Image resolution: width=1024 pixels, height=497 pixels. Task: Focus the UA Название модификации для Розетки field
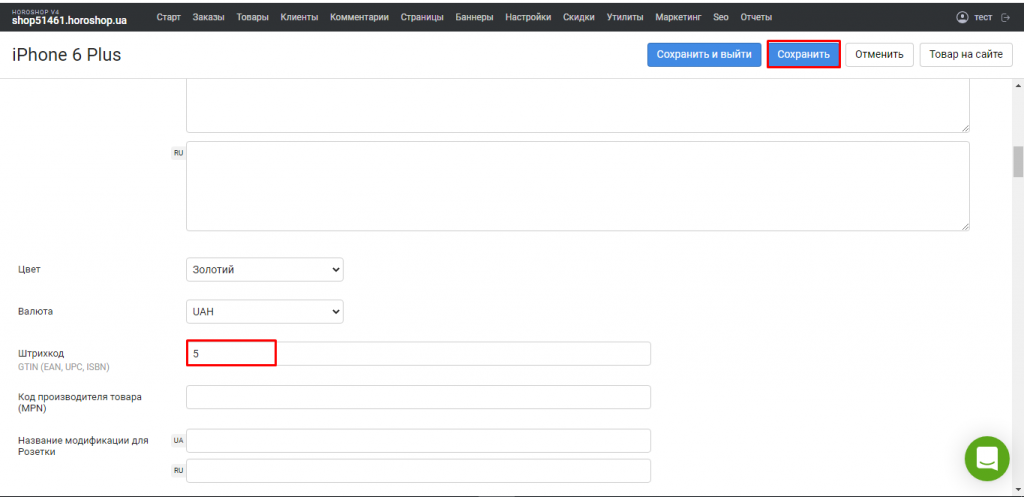pyautogui.click(x=418, y=441)
